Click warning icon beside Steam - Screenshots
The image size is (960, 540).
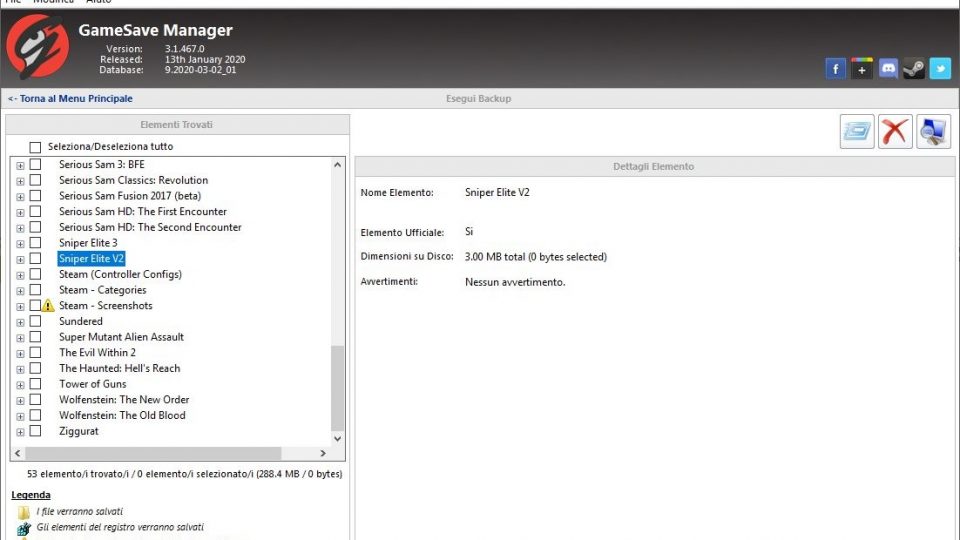click(x=48, y=306)
